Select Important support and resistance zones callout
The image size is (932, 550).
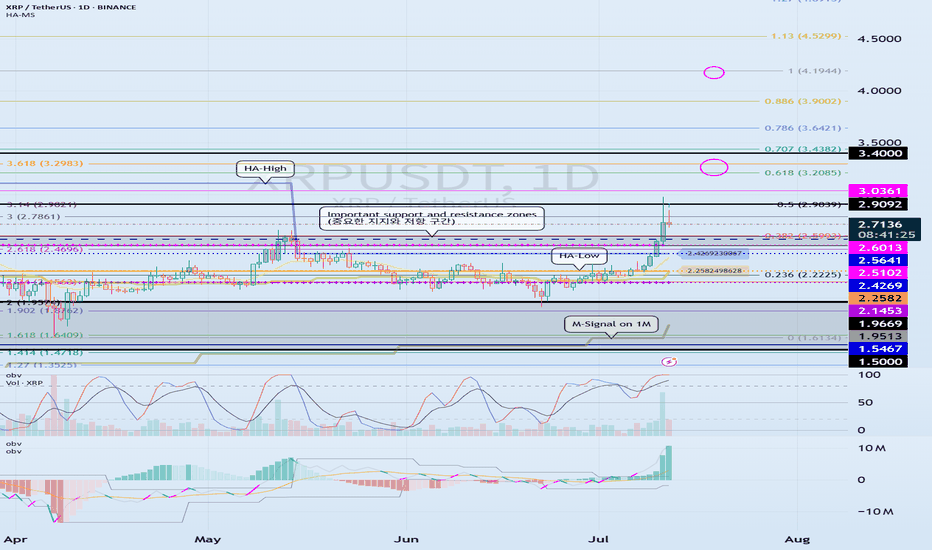[432, 218]
